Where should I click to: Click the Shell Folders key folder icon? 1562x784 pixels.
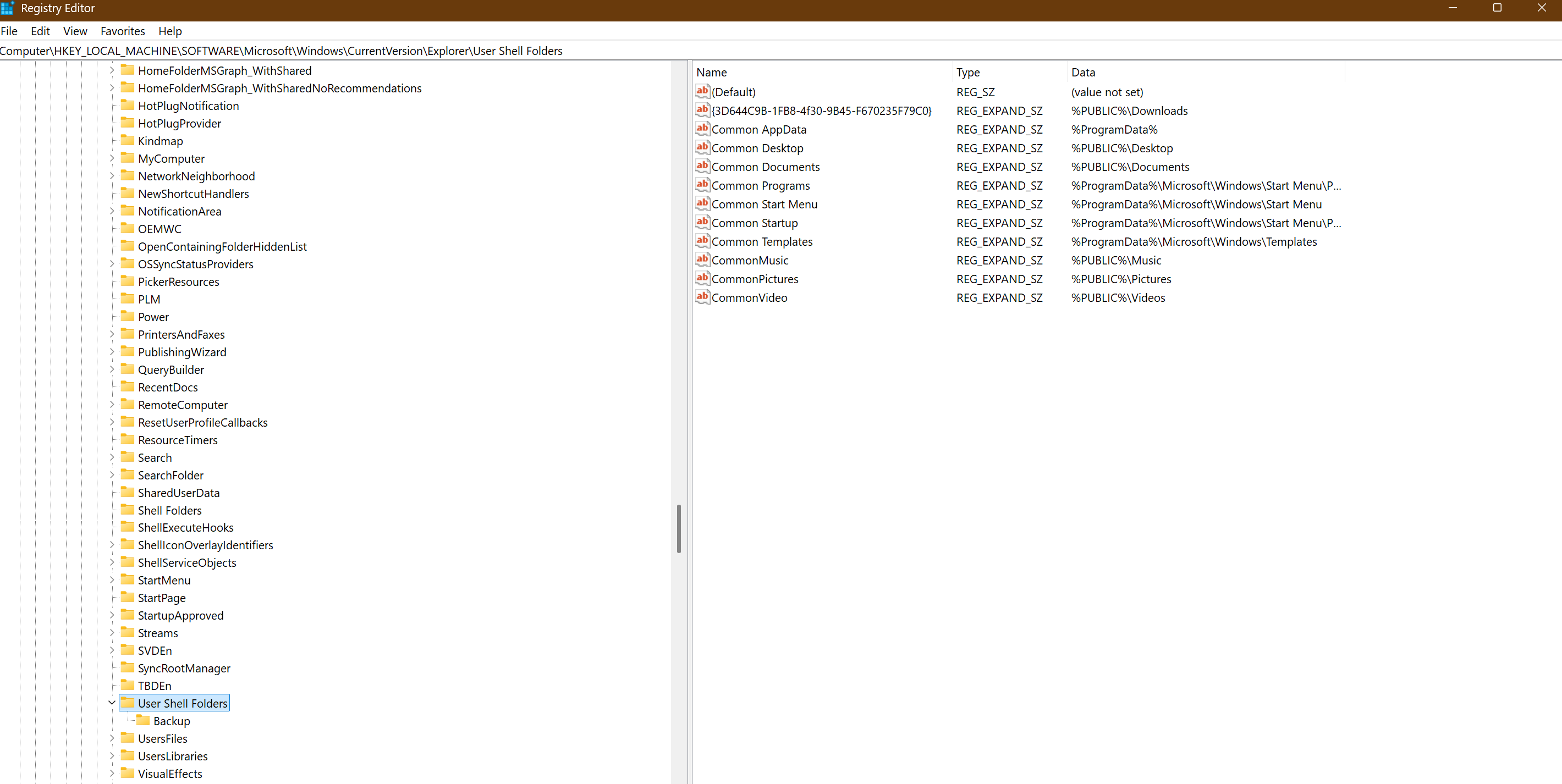(x=128, y=510)
